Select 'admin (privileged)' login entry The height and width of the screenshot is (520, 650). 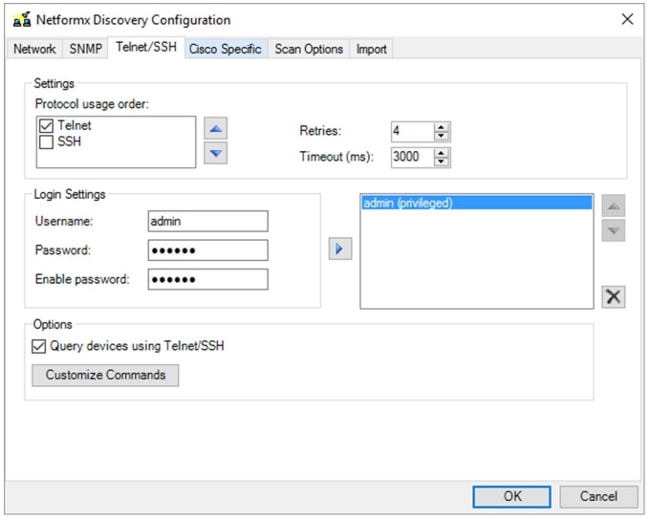pos(477,203)
